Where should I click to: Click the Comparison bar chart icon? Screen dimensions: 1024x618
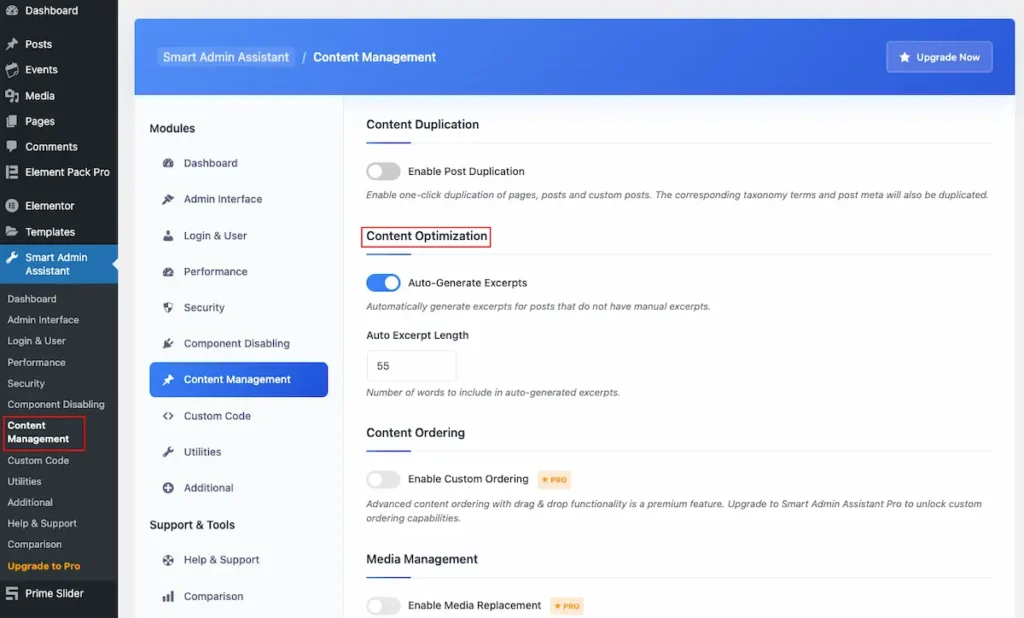coord(168,596)
